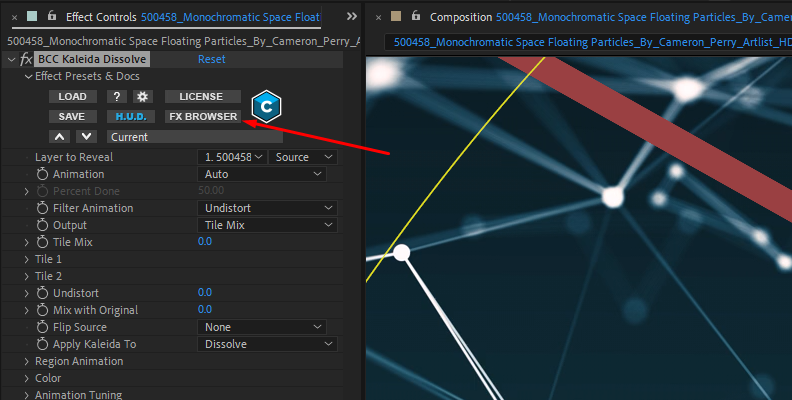Select the BCC Kaleida Dissolve effect name
The height and width of the screenshot is (400, 792).
tap(92, 59)
